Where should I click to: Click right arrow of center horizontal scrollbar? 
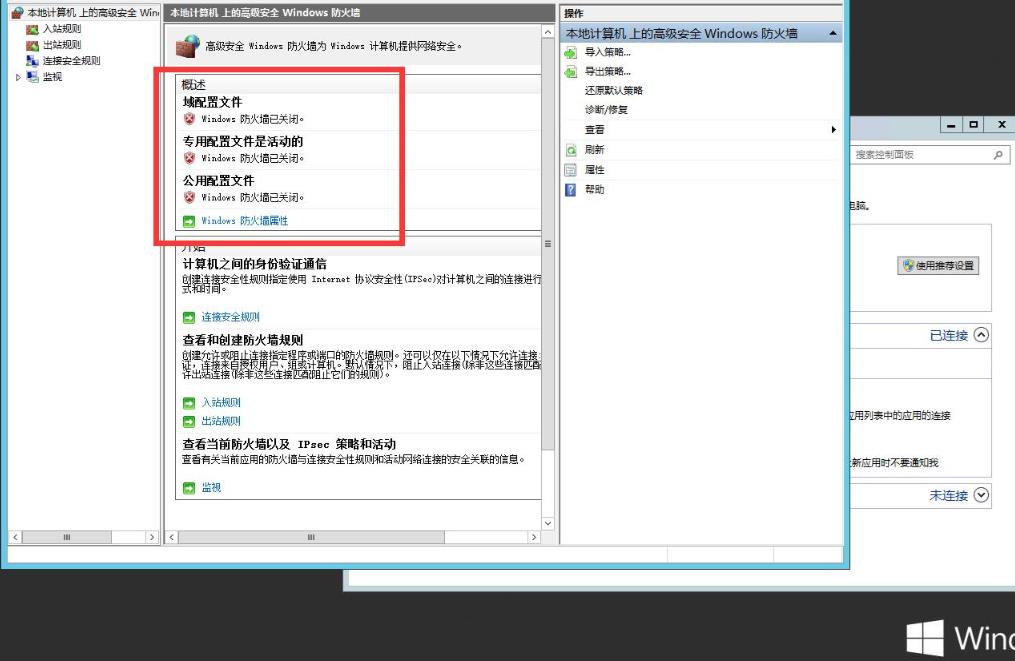pos(534,537)
